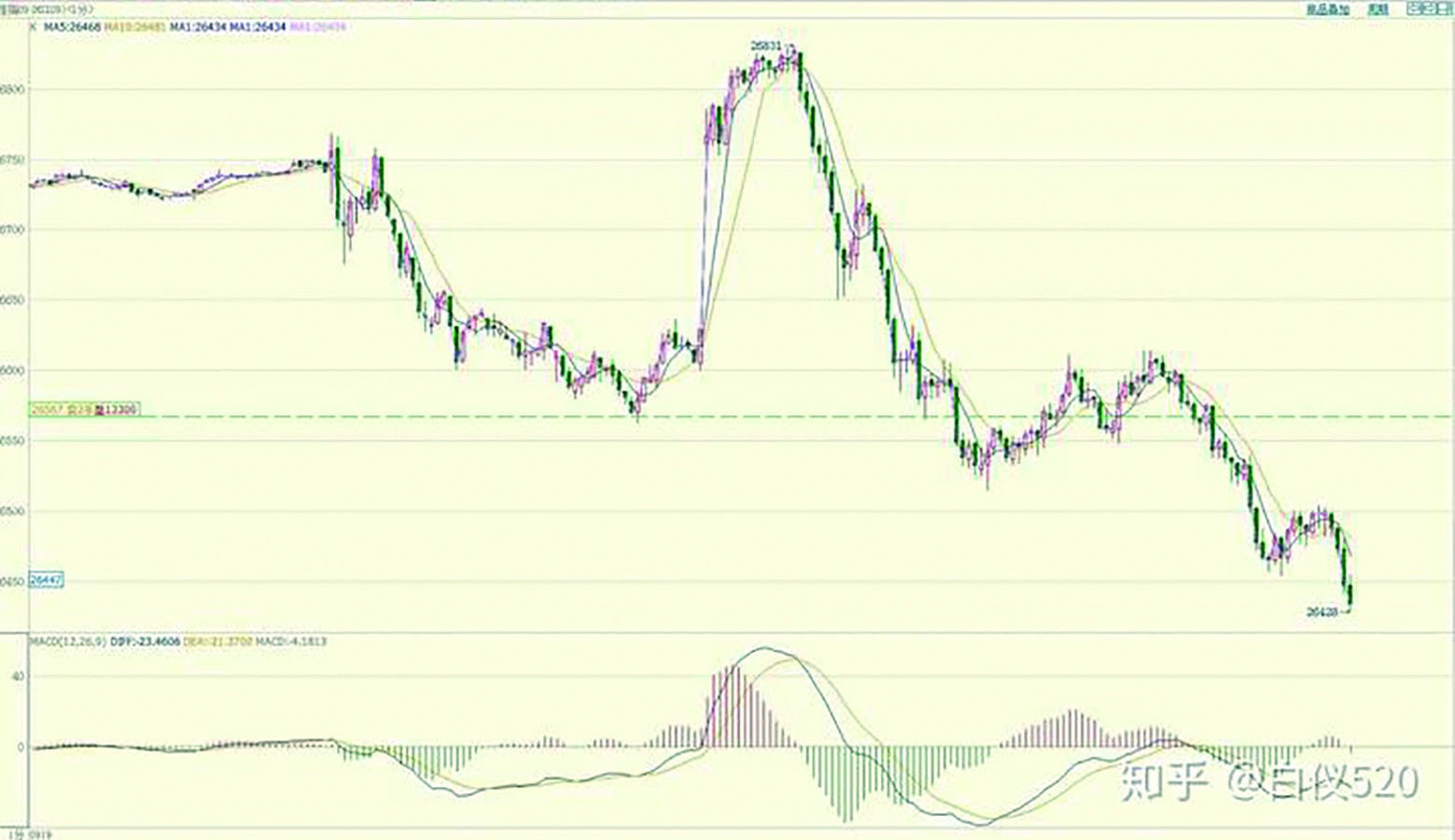This screenshot has width=1455, height=840.
Task: Click the date label at bottom left corner
Action: click(x=28, y=834)
